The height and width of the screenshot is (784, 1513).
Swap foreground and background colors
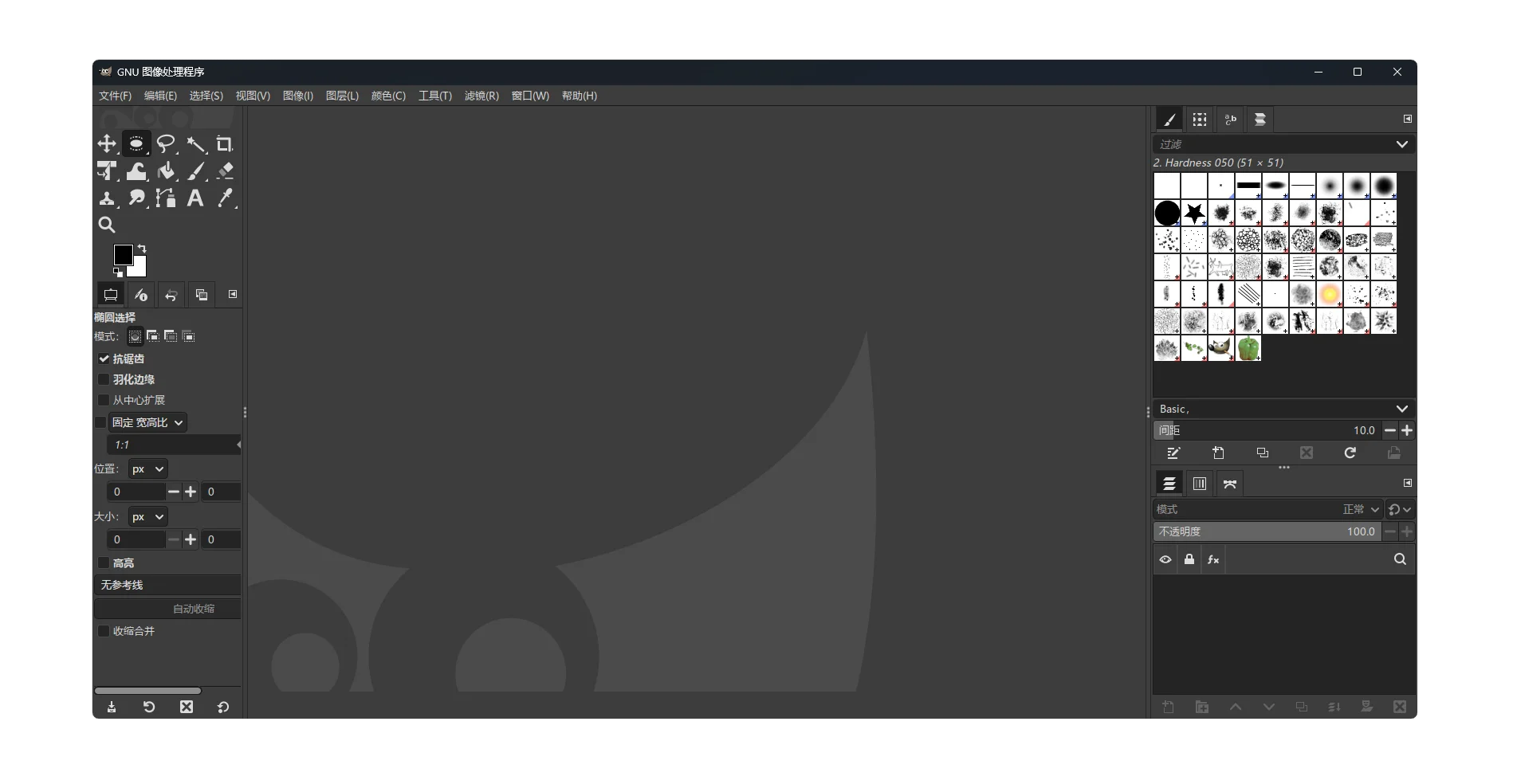pyautogui.click(x=142, y=249)
